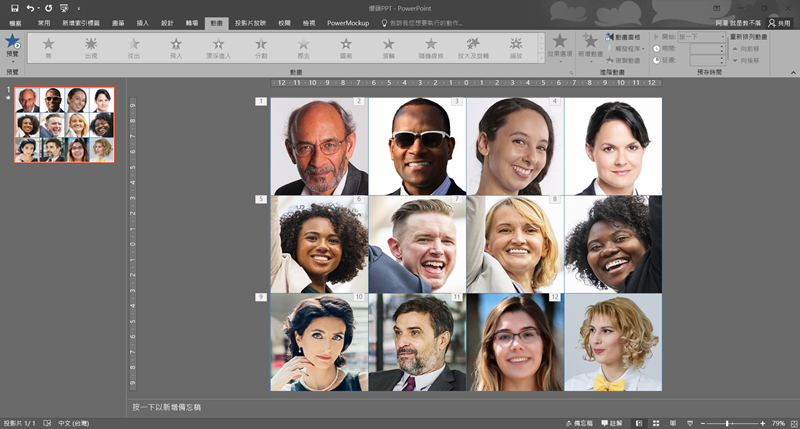Click the Save icon in quick access toolbar

pyautogui.click(x=14, y=7)
